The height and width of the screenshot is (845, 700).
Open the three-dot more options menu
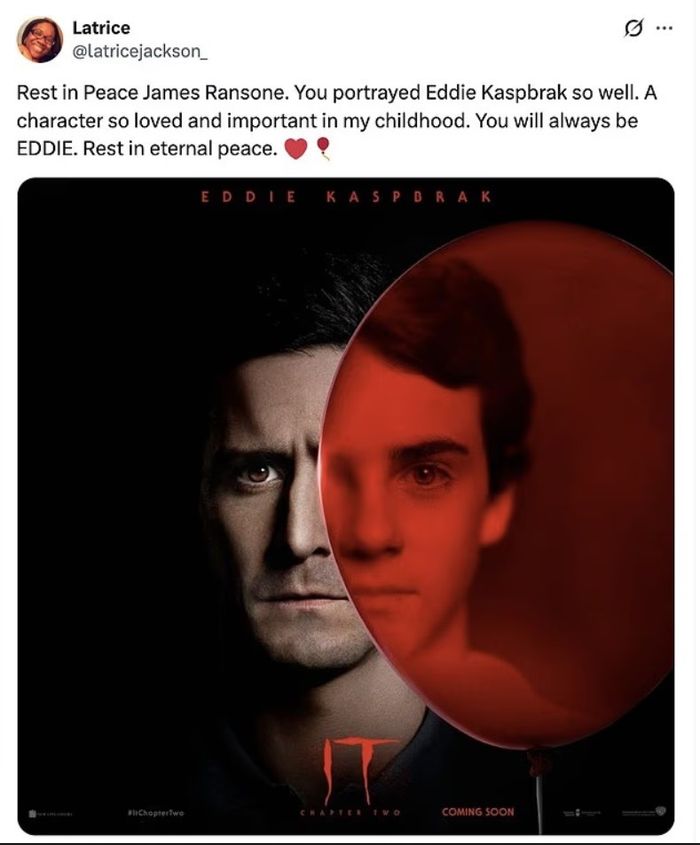click(664, 28)
